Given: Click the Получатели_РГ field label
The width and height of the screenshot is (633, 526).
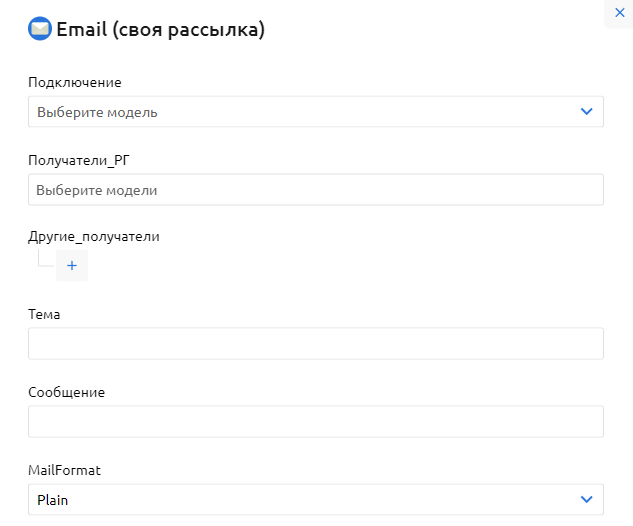Looking at the screenshot, I should [80, 159].
